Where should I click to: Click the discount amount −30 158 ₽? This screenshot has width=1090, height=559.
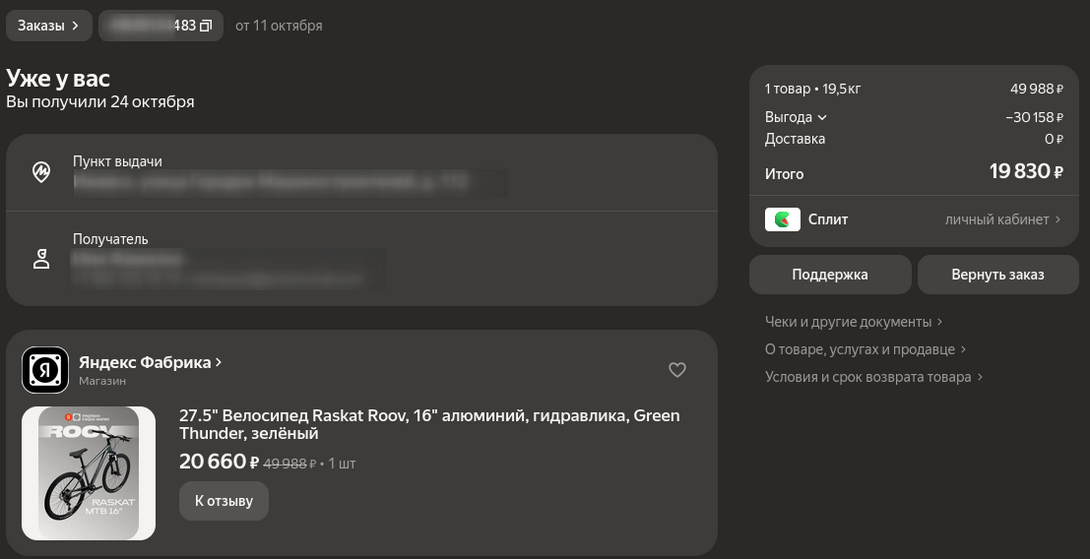[1034, 118]
